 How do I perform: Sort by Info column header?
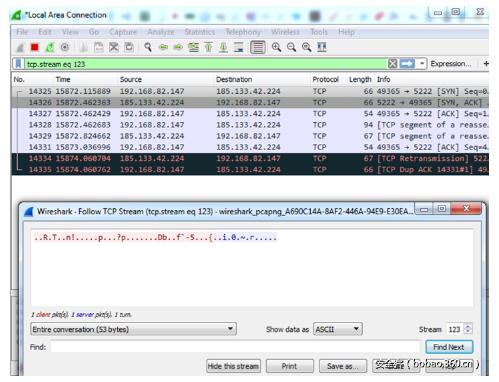383,79
